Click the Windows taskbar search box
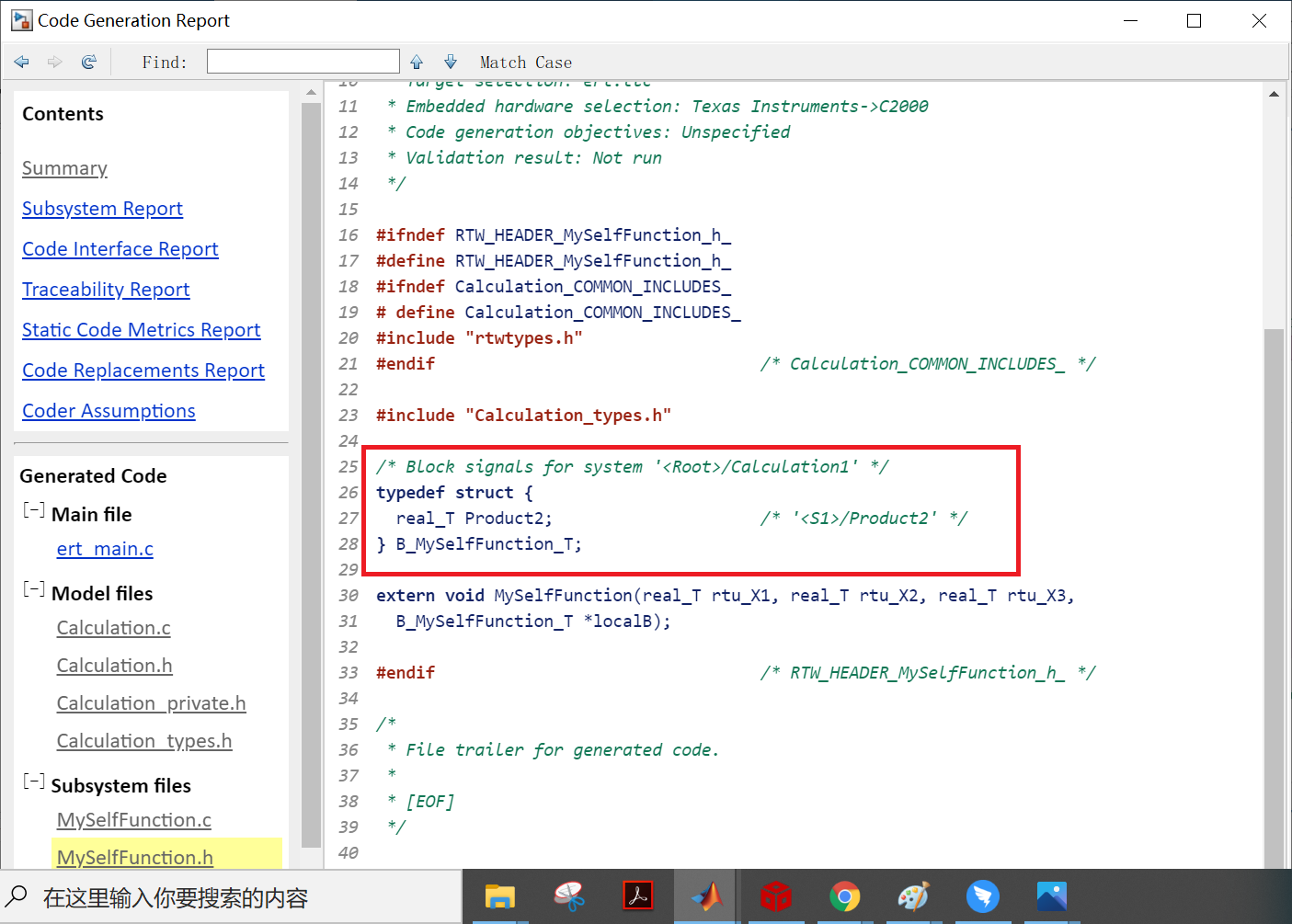 230,897
